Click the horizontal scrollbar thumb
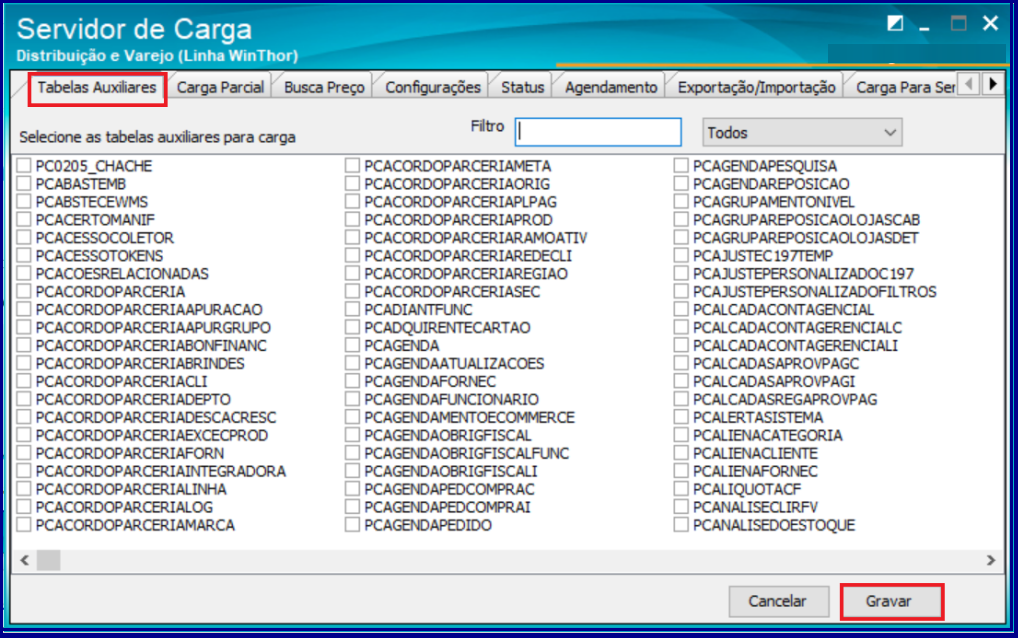1018x638 pixels. coord(49,559)
